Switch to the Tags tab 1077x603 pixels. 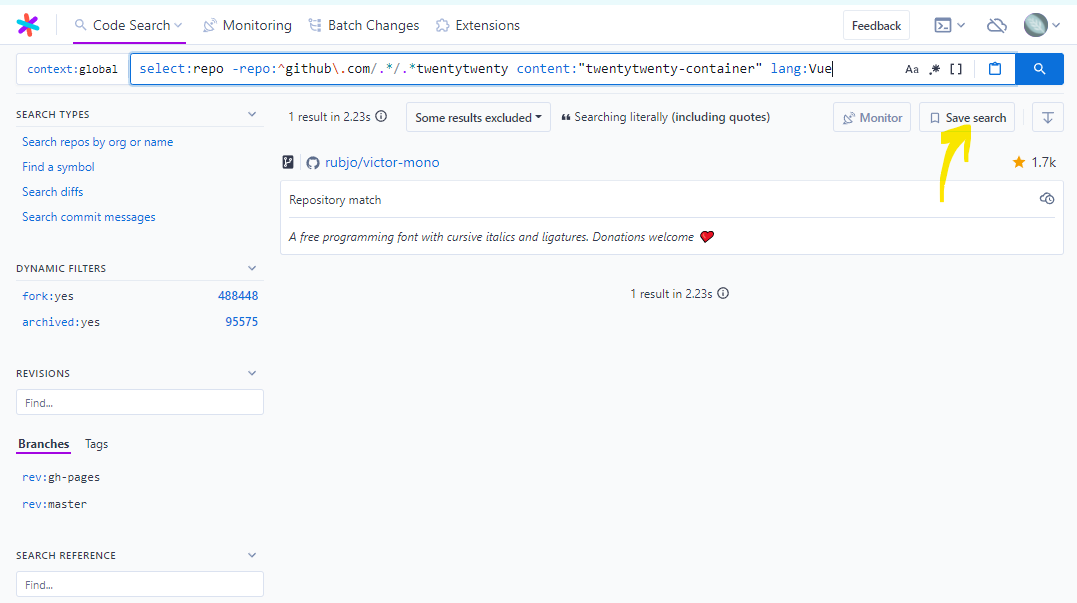[96, 444]
